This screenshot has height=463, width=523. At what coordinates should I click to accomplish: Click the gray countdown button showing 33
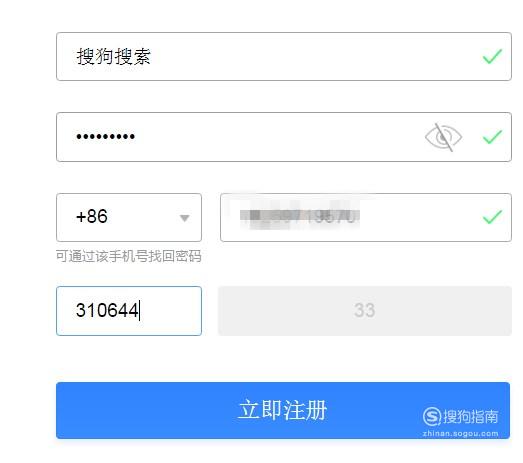pos(365,311)
